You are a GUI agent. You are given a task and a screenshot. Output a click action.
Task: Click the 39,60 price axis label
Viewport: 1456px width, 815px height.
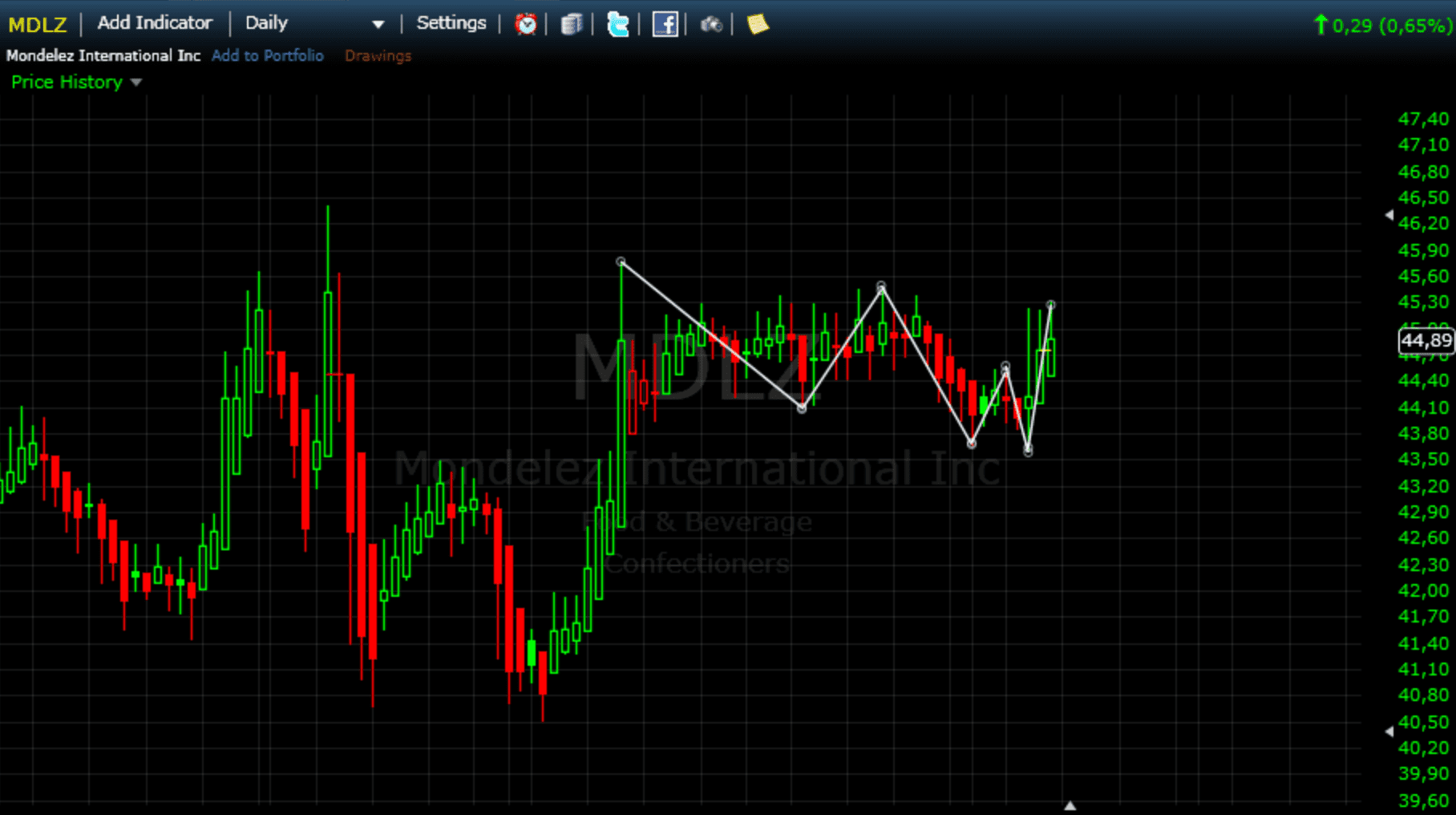(1423, 801)
